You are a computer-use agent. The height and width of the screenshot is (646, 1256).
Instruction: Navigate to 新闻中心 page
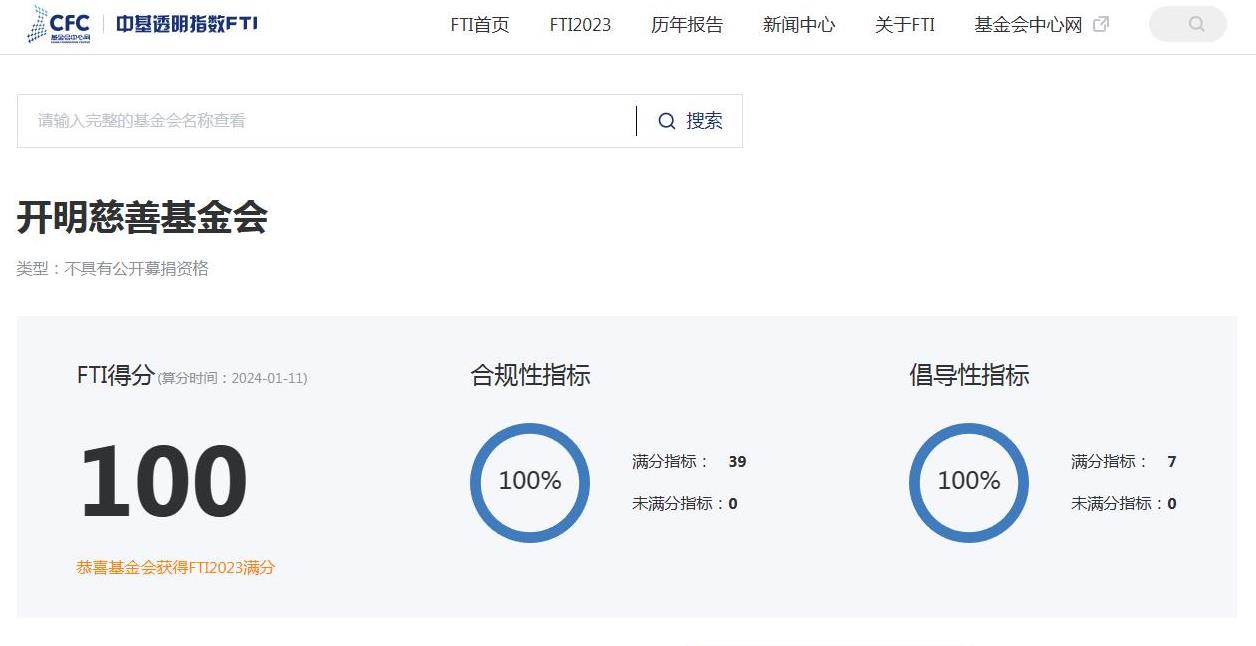(x=799, y=25)
